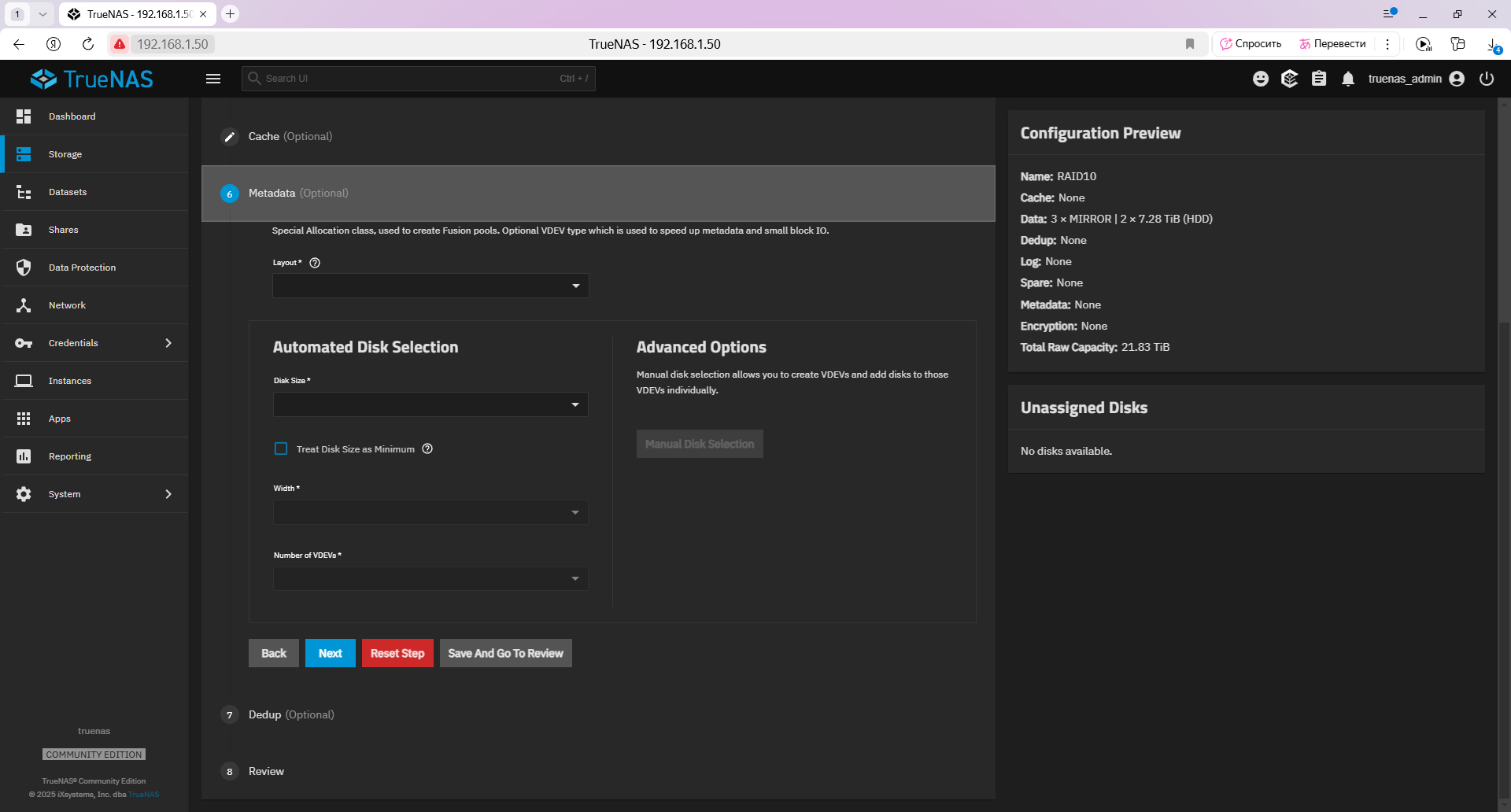1511x812 pixels.
Task: Click help icon beside Treat Disk Size as Minimum
Action: [427, 449]
